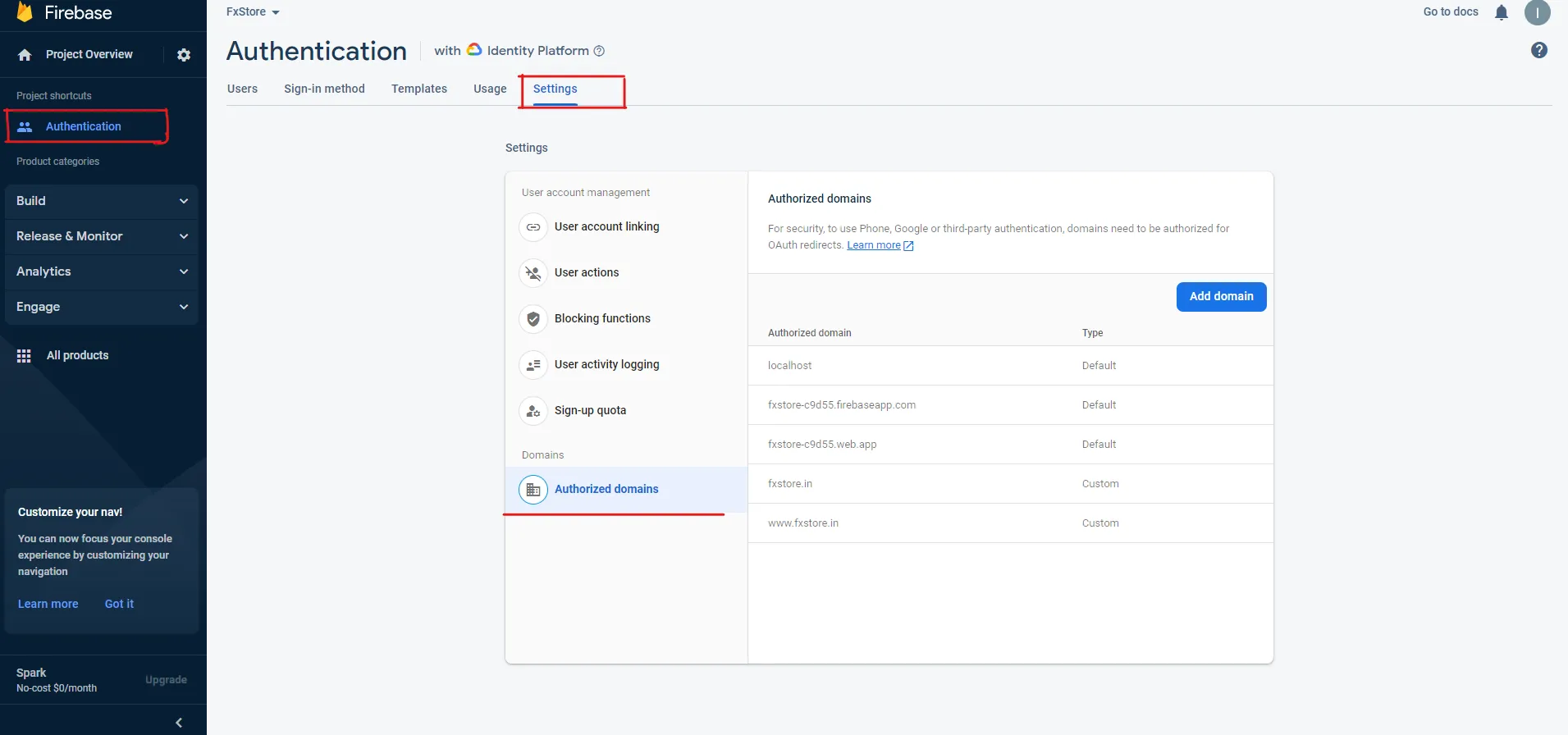
Task: Expand the Engage category
Action: [102, 307]
